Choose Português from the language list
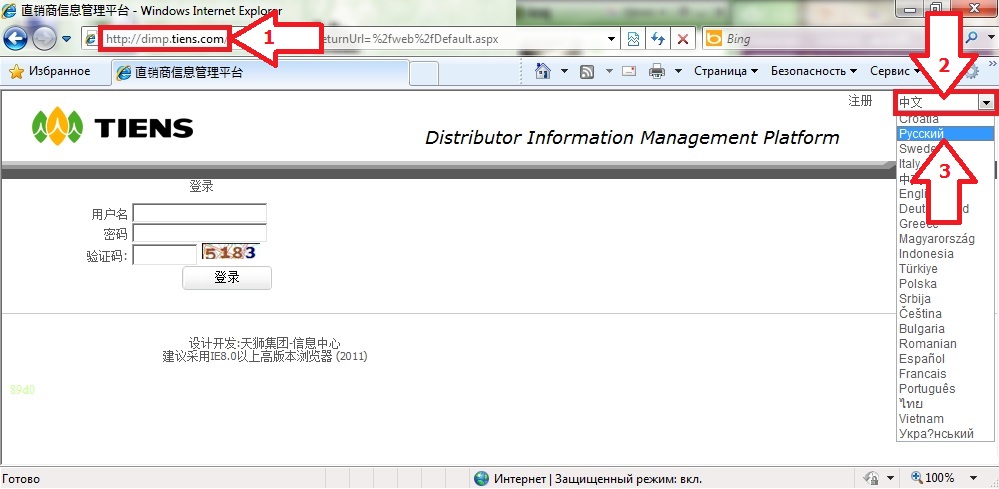 (945, 388)
